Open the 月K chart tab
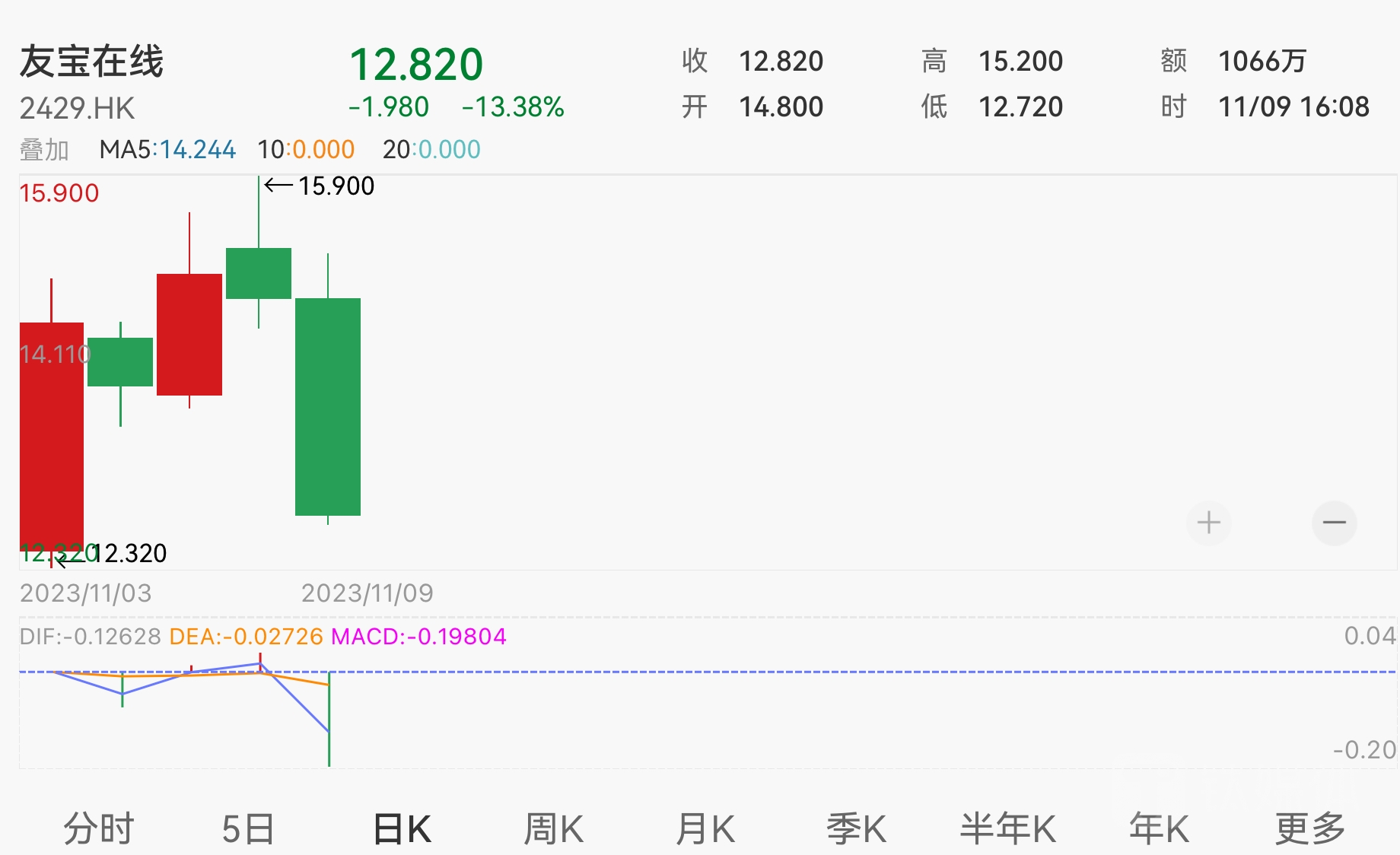This screenshot has width=1400, height=855. click(x=705, y=828)
